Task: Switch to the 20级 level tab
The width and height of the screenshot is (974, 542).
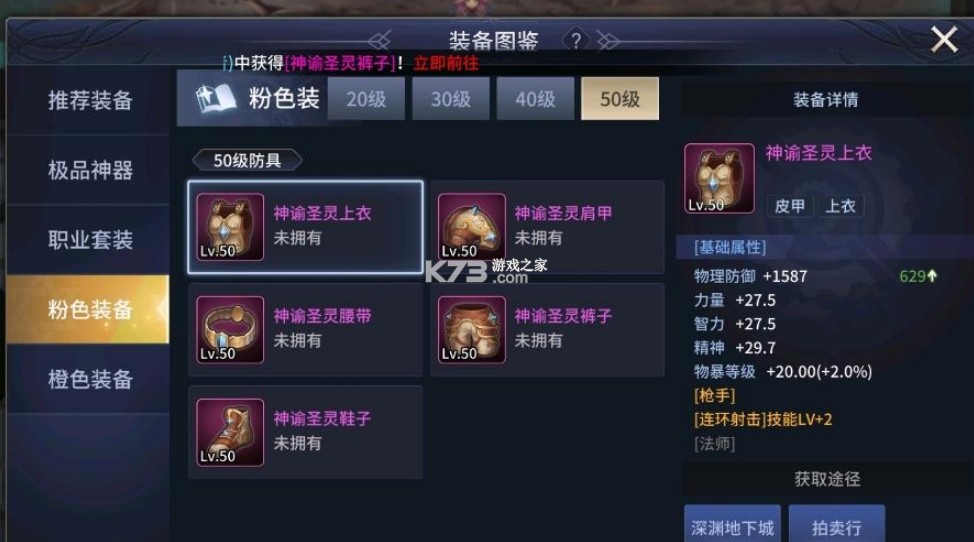Action: click(366, 99)
